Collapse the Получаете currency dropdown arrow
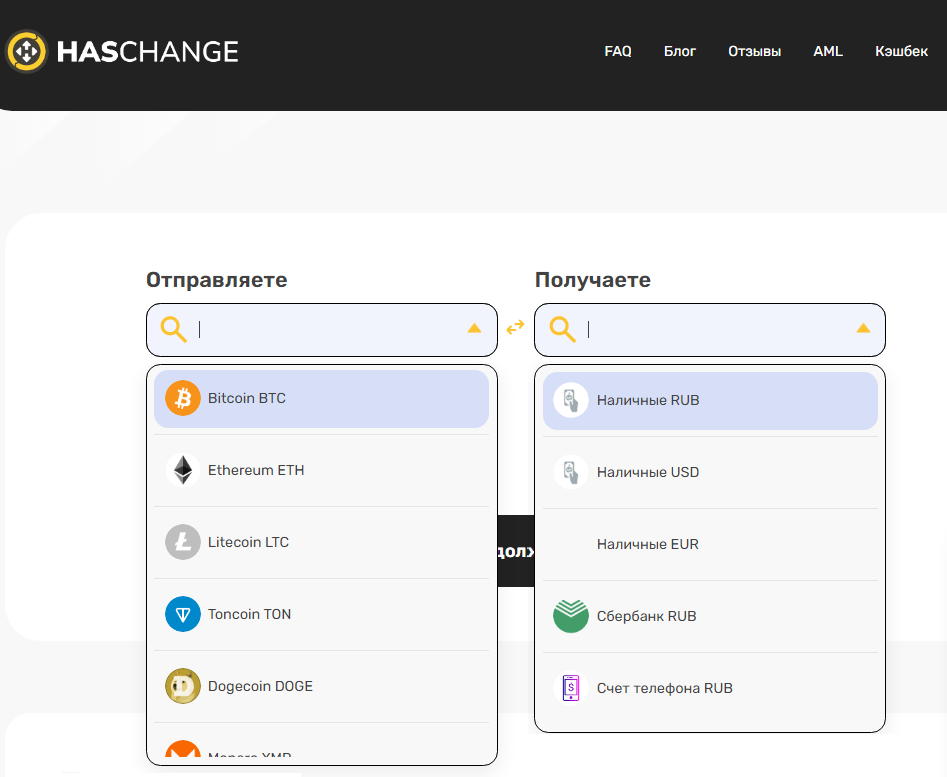 pos(864,328)
